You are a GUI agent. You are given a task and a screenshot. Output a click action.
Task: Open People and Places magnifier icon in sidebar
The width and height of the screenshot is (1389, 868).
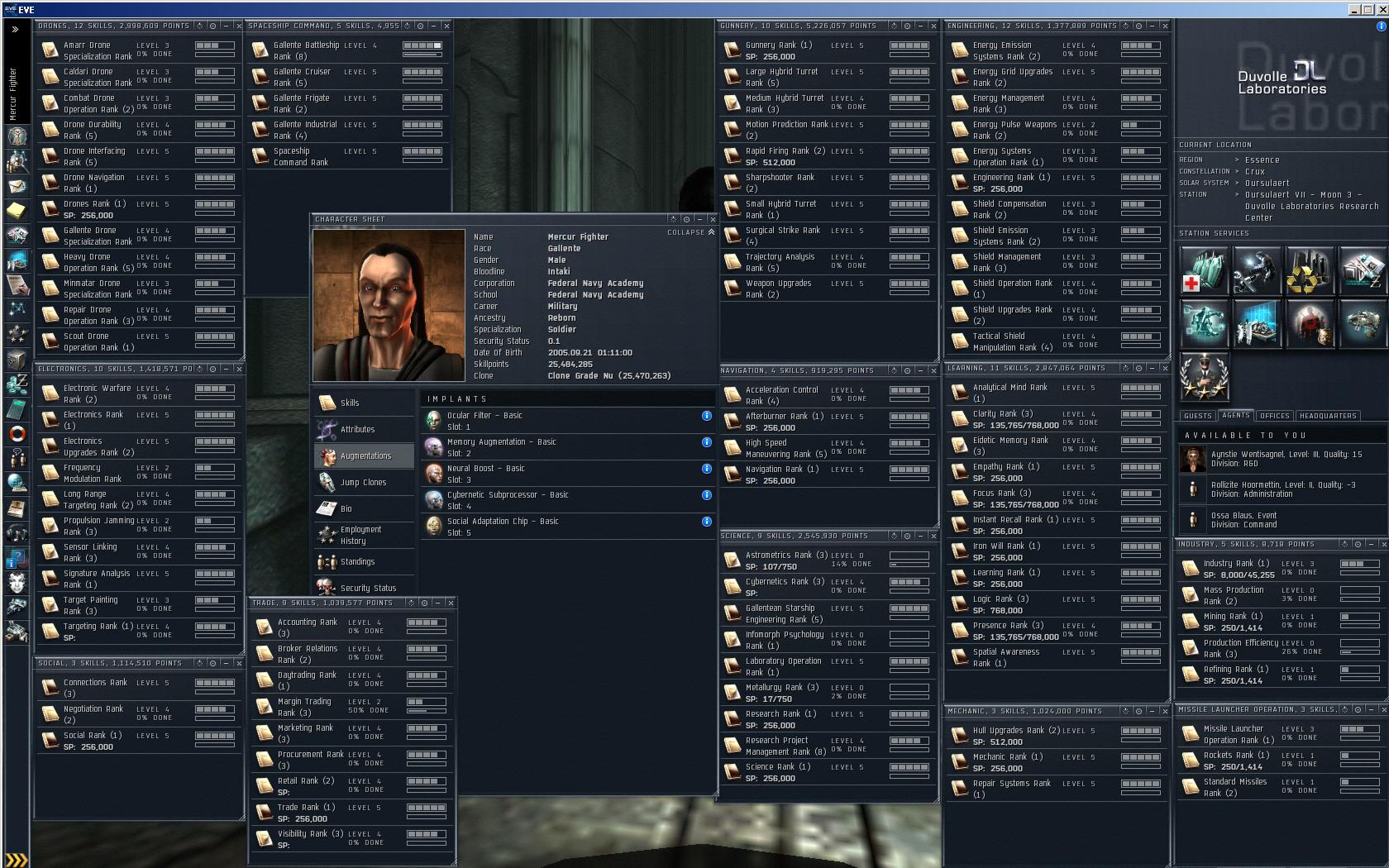click(17, 161)
